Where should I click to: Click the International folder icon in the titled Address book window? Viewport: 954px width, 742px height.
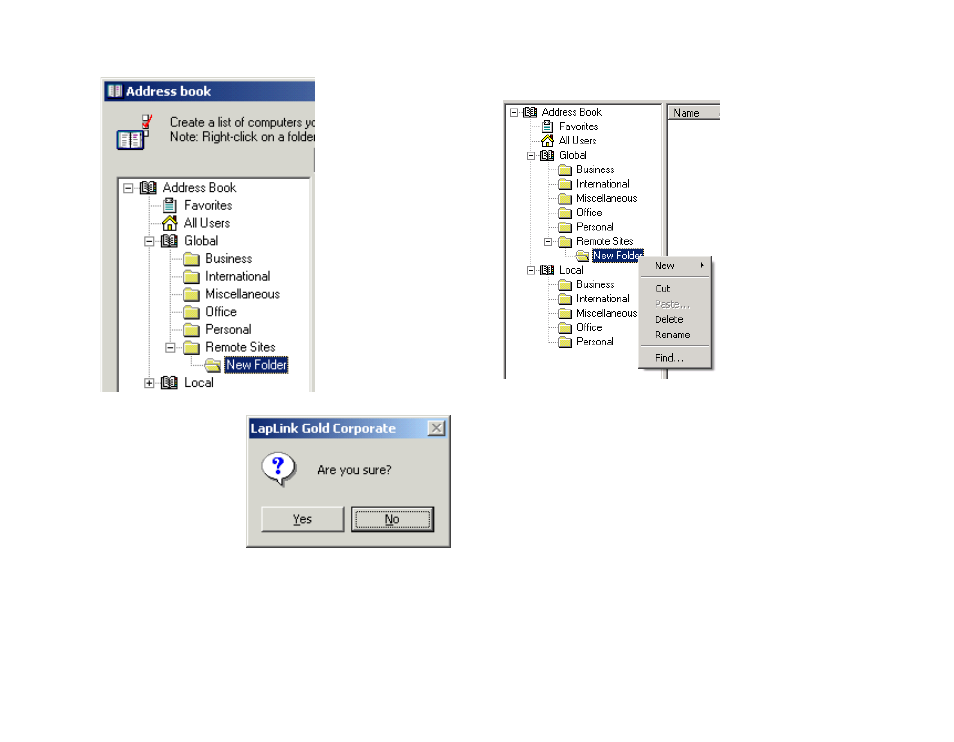(x=191, y=277)
